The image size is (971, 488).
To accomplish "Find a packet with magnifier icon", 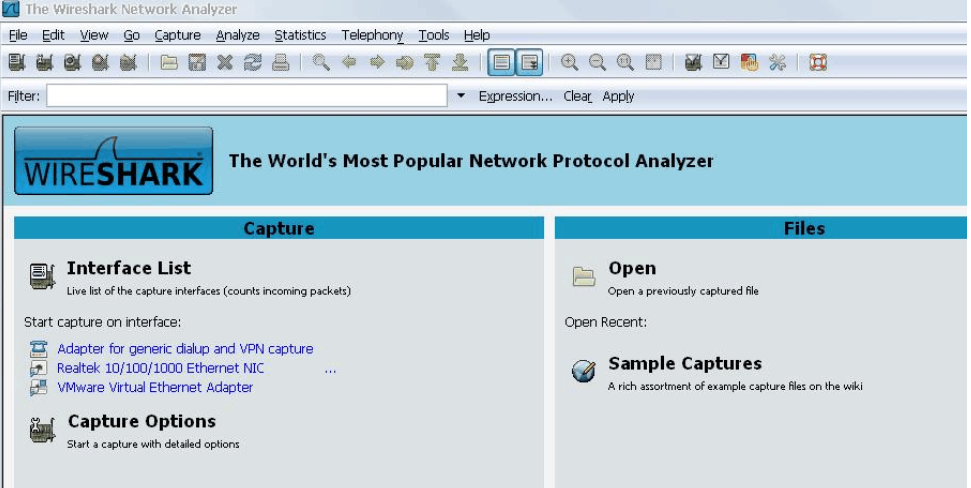I will (321, 63).
